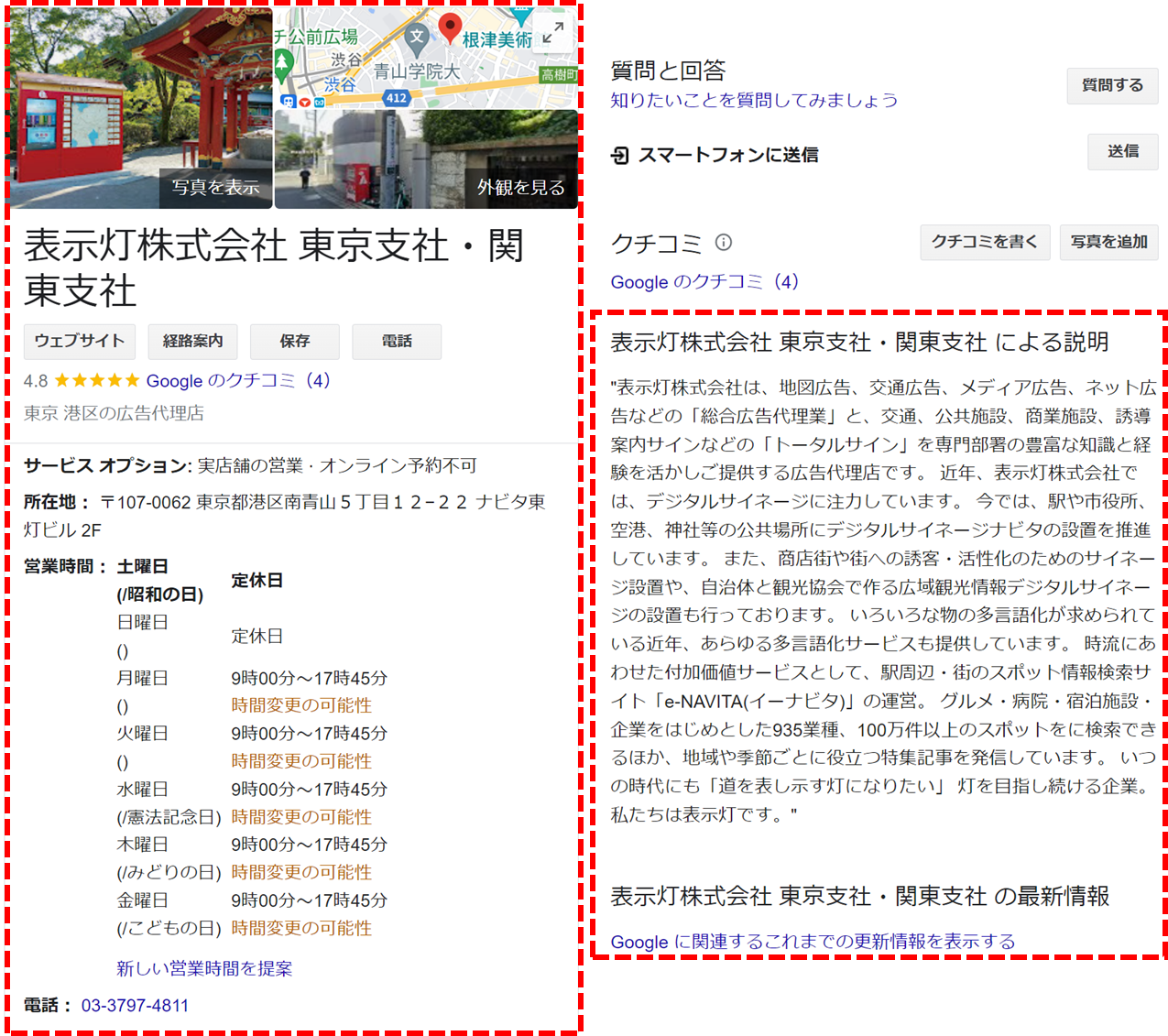The image size is (1168, 1036).
Task: Click the map thumbnail near 根津美術
Action: (426, 58)
